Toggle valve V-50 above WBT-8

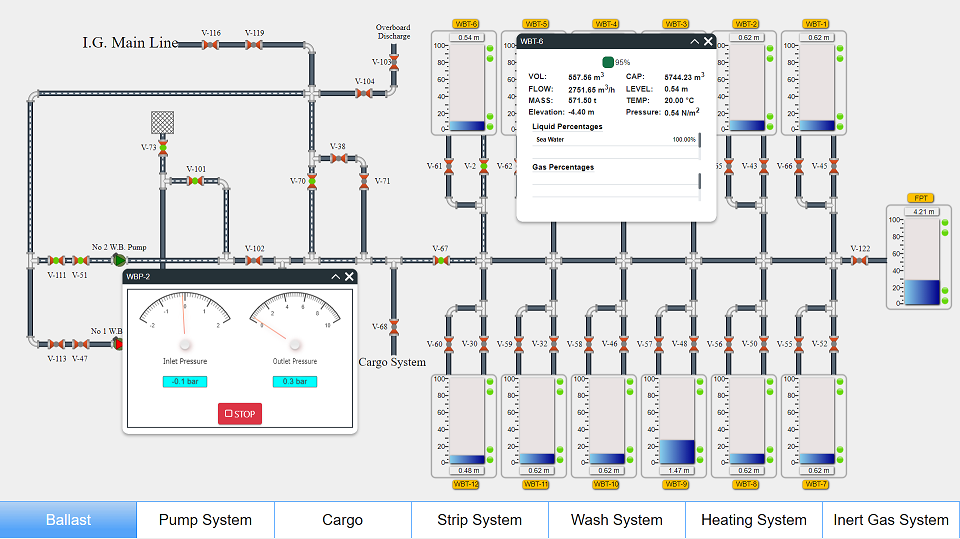tap(763, 344)
